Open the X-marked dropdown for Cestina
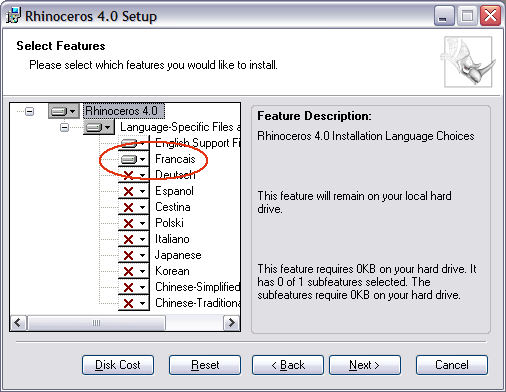 pyautogui.click(x=134, y=207)
